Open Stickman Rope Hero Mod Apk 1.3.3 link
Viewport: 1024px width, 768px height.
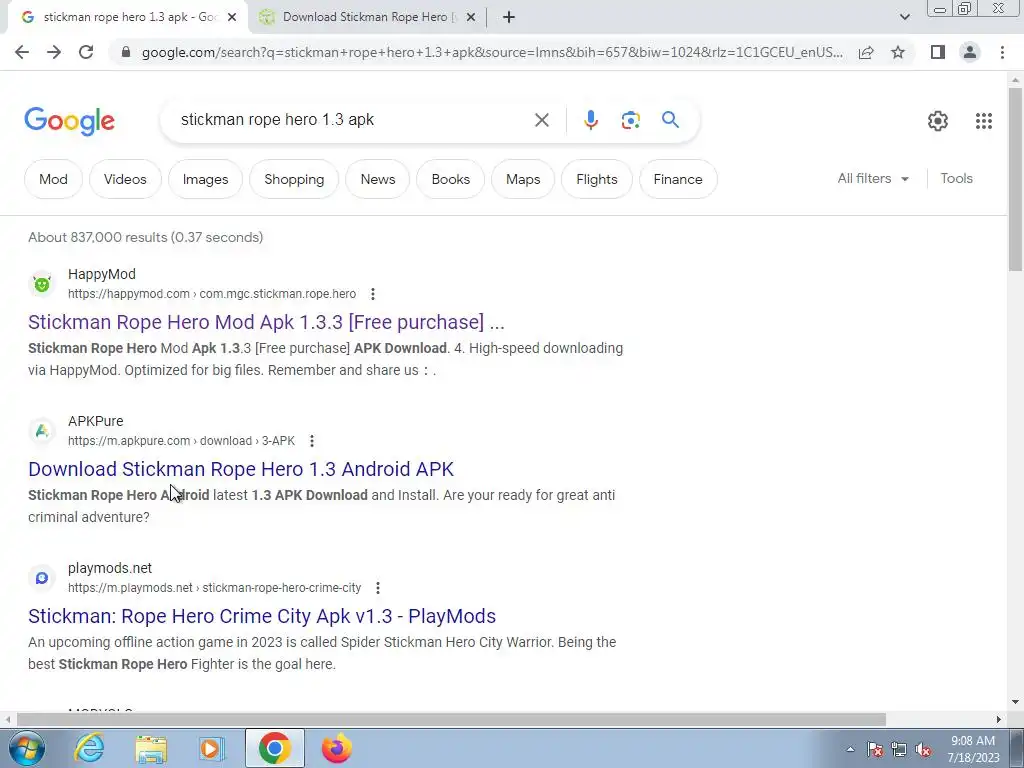[x=266, y=322]
